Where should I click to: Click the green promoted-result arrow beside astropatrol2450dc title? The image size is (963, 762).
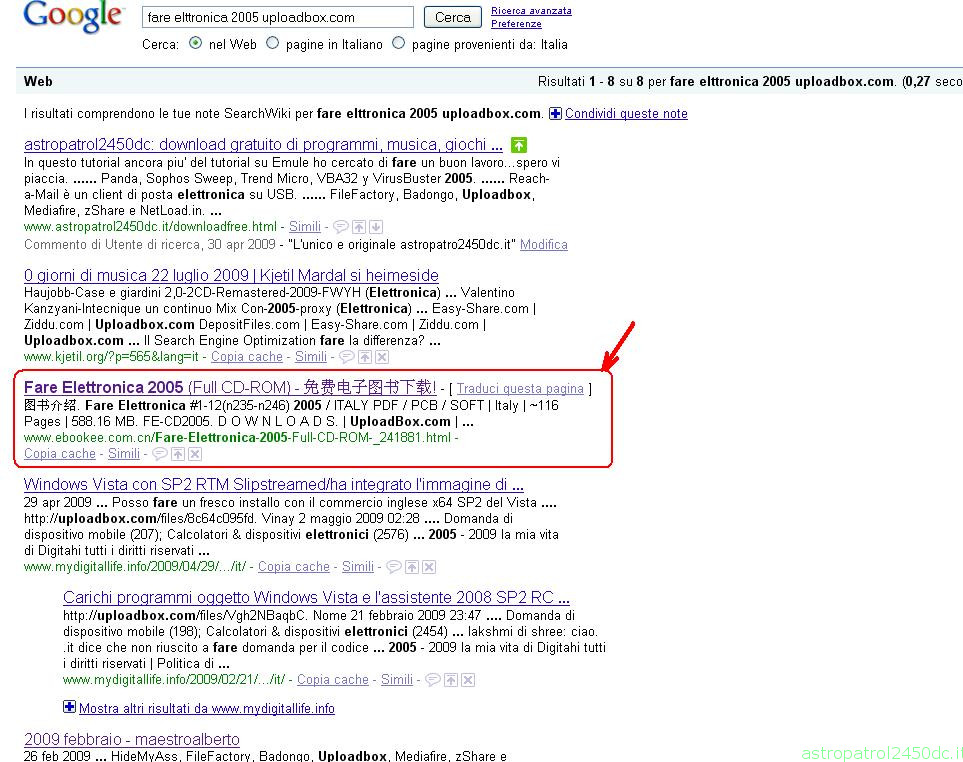(x=519, y=145)
